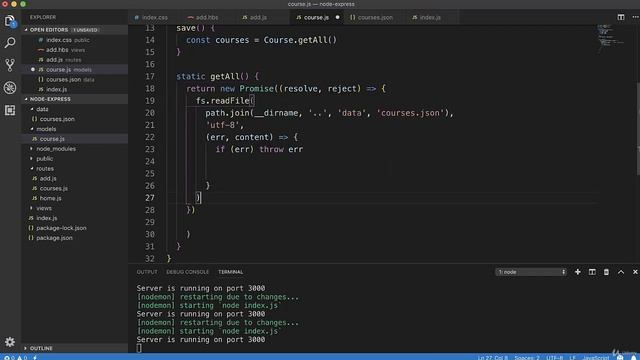The height and width of the screenshot is (360, 640).
Task: Open home.js under routes folder
Action: pos(75,198)
